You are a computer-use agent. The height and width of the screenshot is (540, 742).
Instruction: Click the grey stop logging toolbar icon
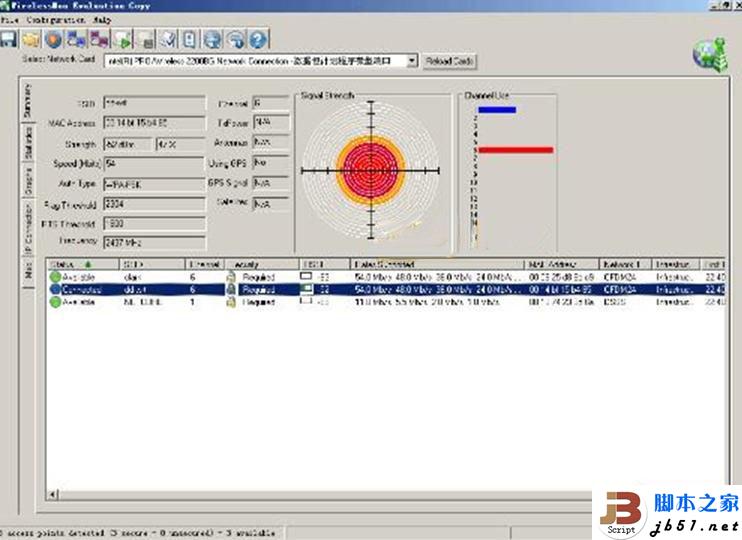(145, 39)
